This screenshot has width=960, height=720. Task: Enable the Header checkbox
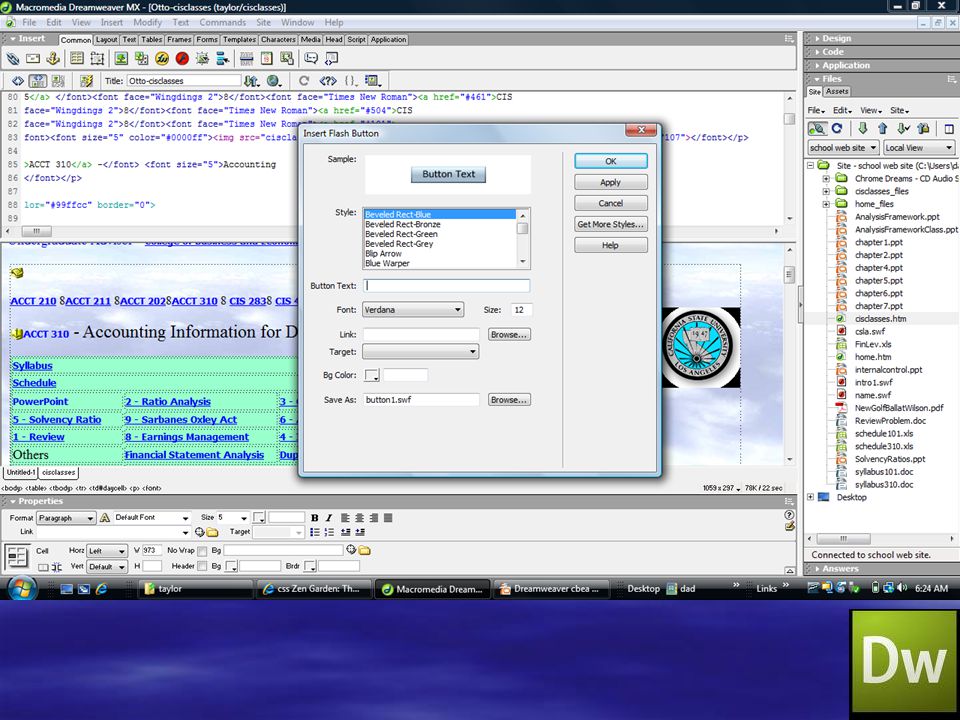tap(202, 566)
